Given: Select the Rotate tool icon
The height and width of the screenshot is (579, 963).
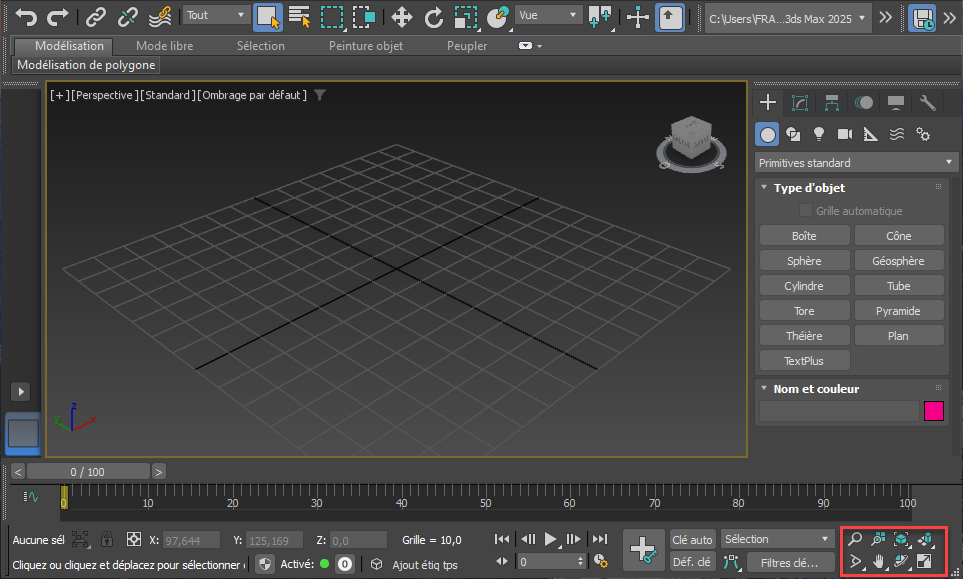Looking at the screenshot, I should tap(433, 17).
